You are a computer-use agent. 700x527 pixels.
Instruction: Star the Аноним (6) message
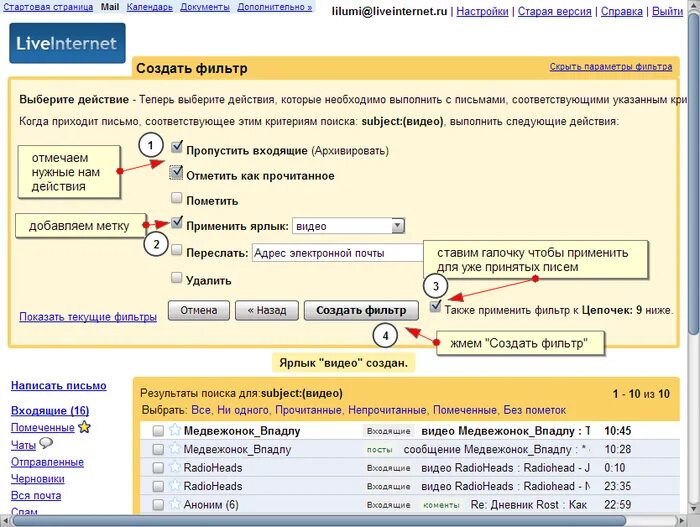[x=175, y=504]
